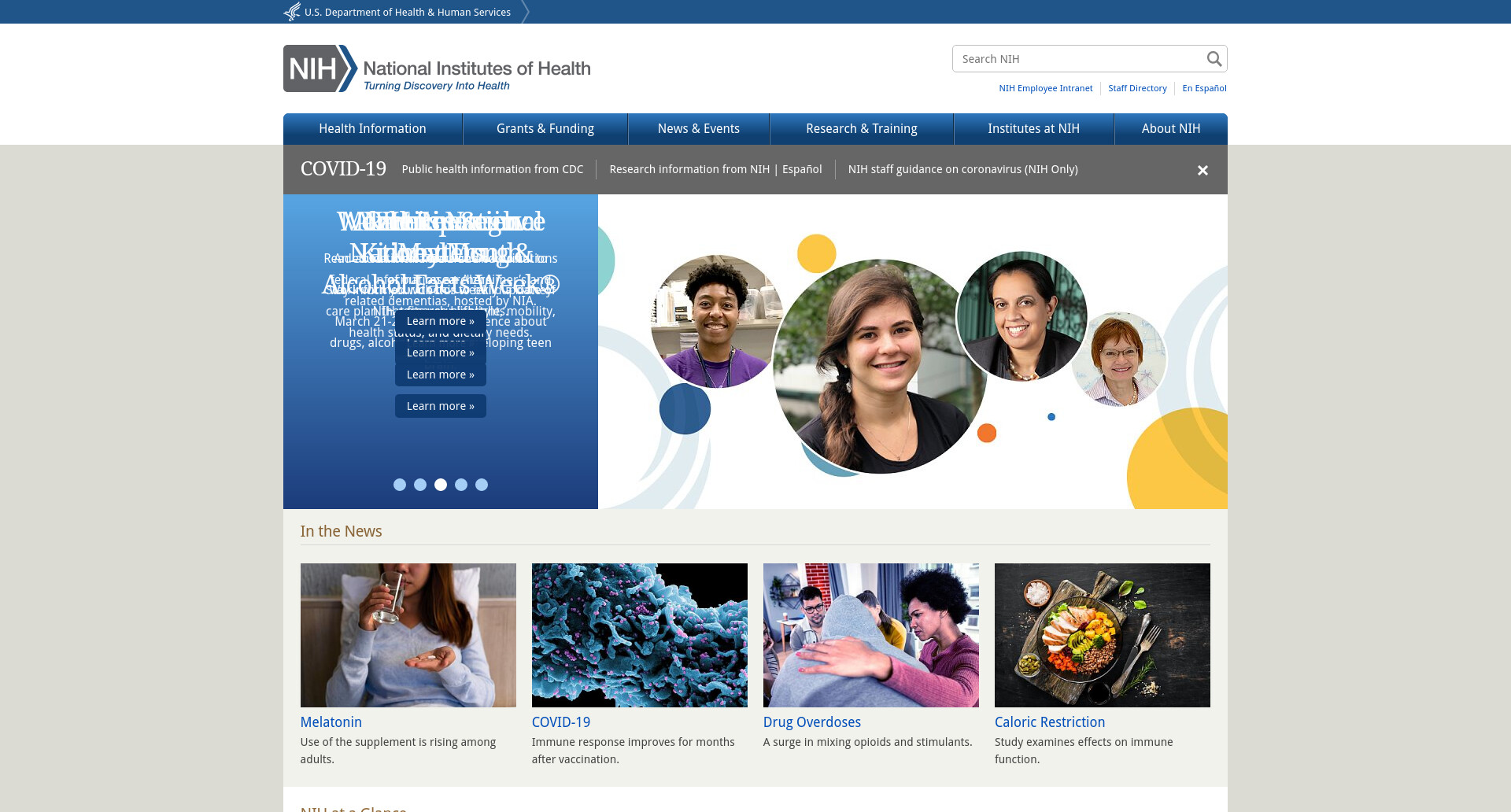This screenshot has width=1511, height=812.
Task: Click the lowest Learn more button
Action: [x=441, y=406]
